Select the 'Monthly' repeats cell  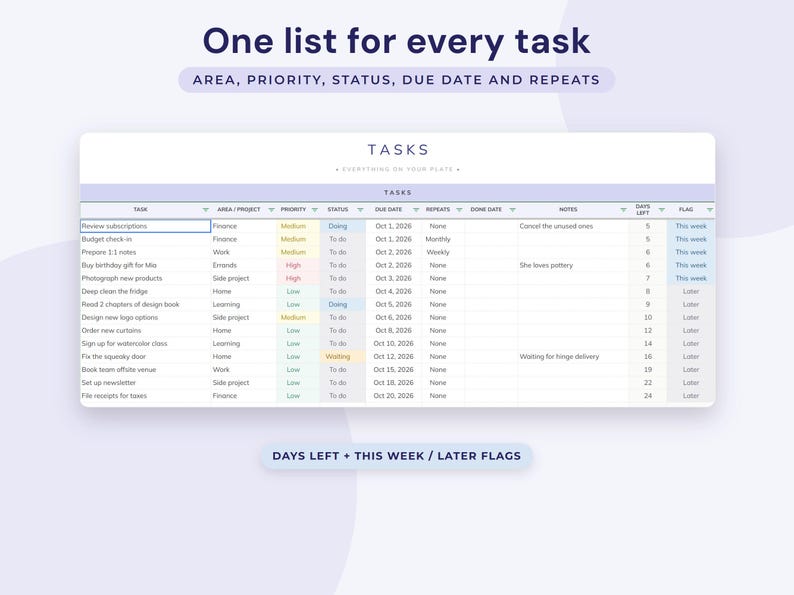point(443,239)
